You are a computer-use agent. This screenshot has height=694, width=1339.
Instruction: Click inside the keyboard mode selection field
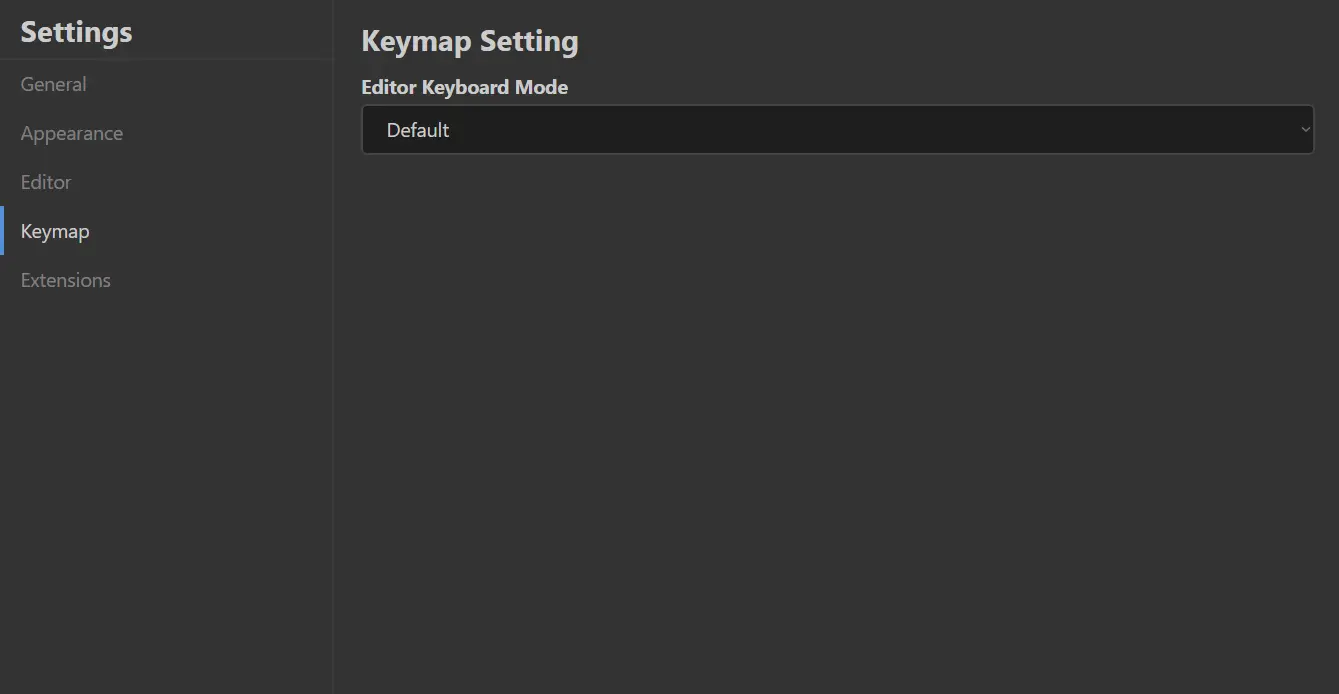pyautogui.click(x=700, y=129)
